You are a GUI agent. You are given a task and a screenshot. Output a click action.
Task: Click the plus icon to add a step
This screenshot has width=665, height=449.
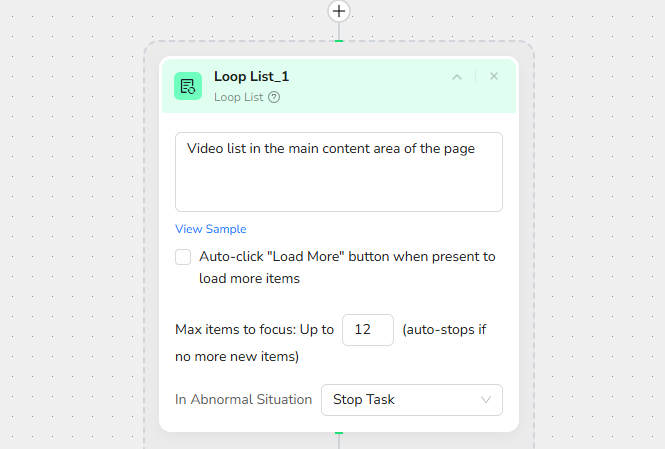point(339,11)
